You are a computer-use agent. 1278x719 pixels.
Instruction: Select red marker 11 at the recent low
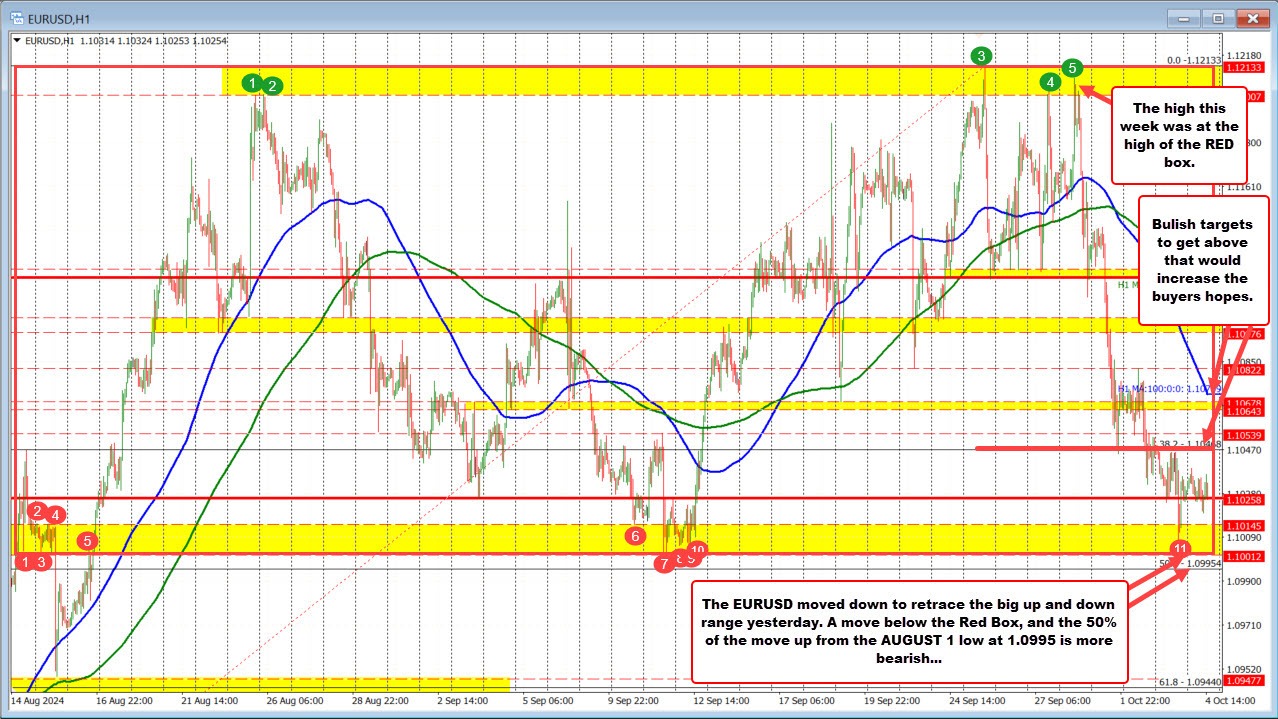tap(1180, 548)
